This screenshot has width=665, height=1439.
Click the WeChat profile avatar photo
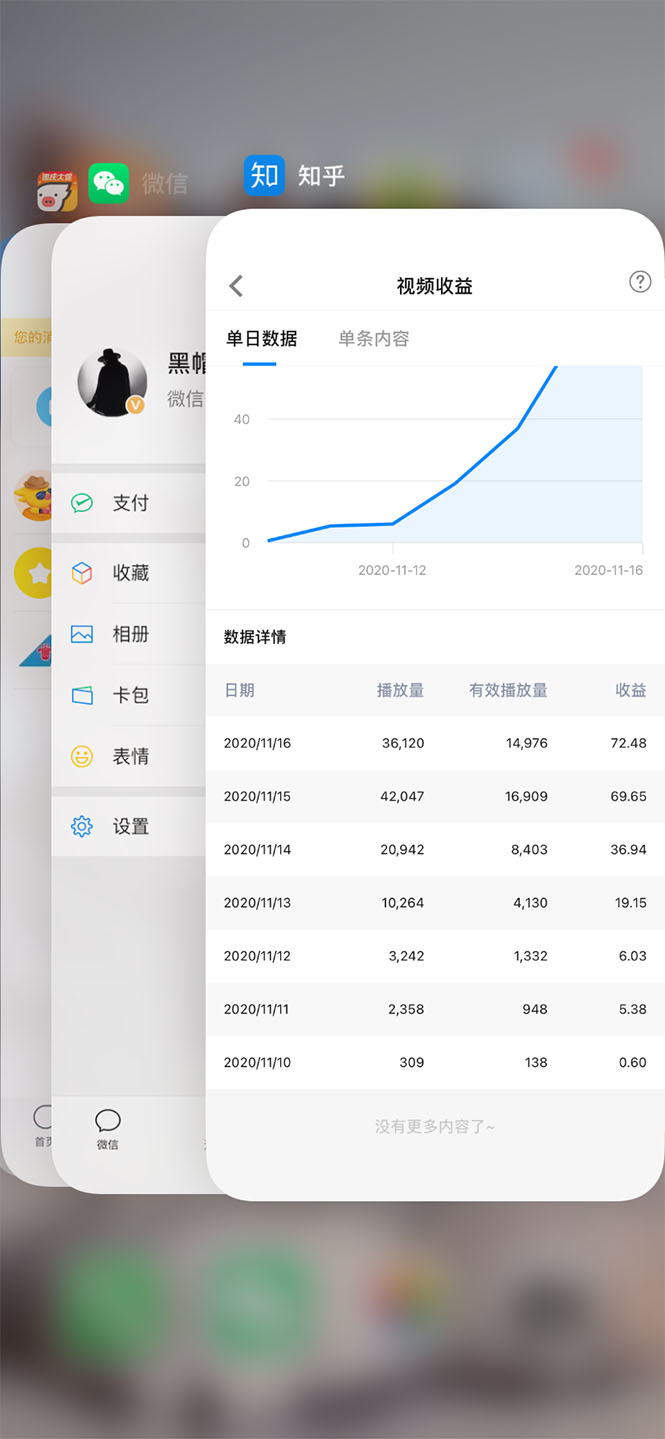click(x=112, y=382)
